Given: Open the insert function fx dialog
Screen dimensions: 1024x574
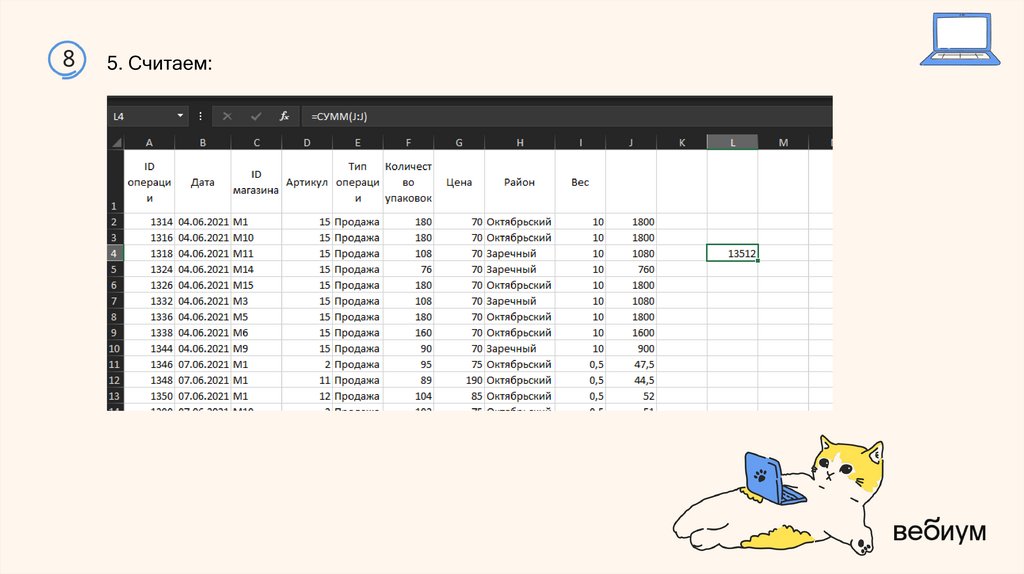Looking at the screenshot, I should point(284,116).
